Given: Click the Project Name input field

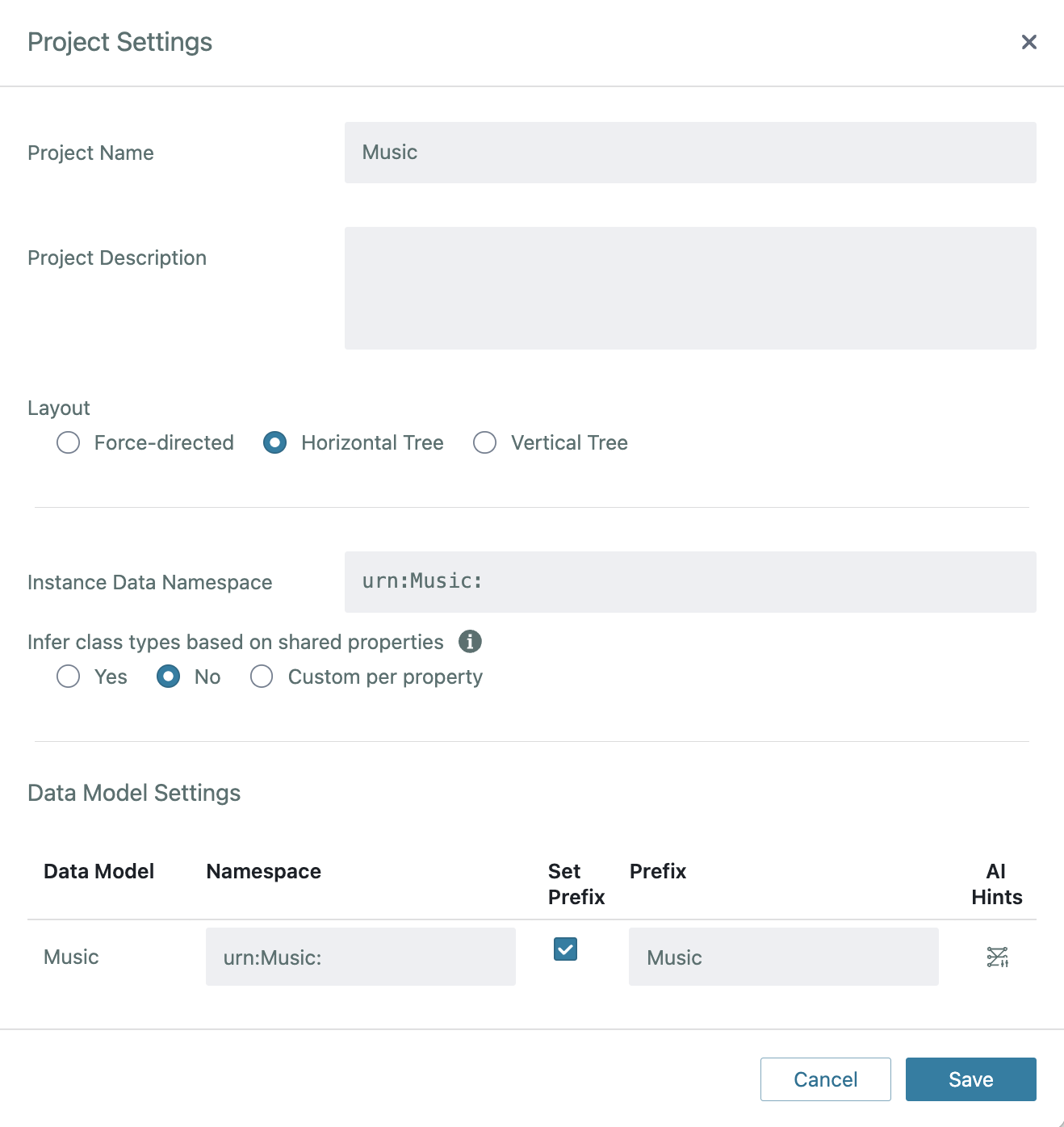Looking at the screenshot, I should (689, 153).
